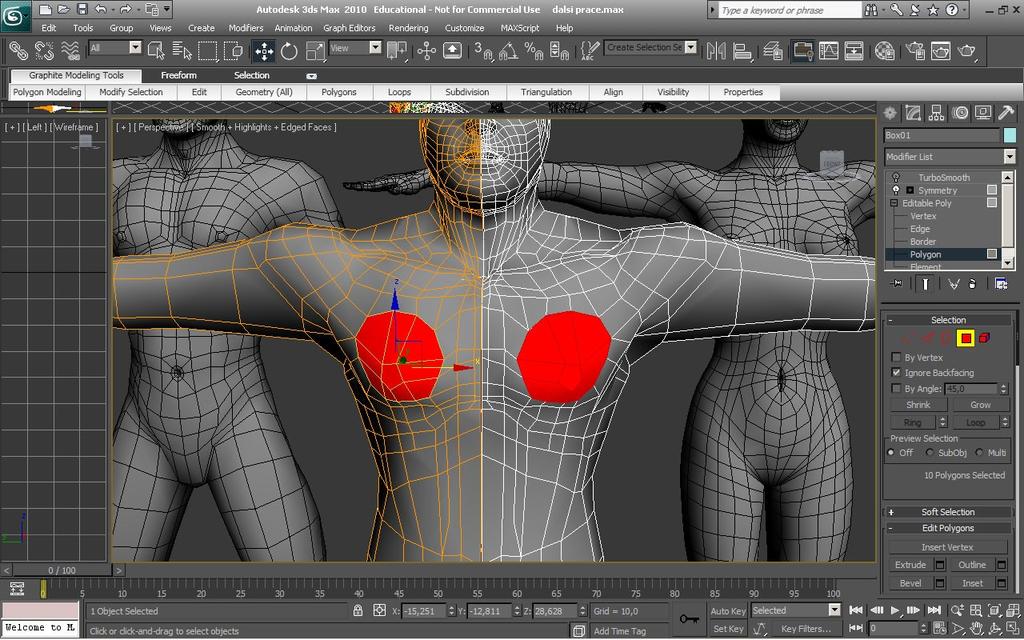
Task: Click the Mirror tool icon
Action: (x=716, y=51)
